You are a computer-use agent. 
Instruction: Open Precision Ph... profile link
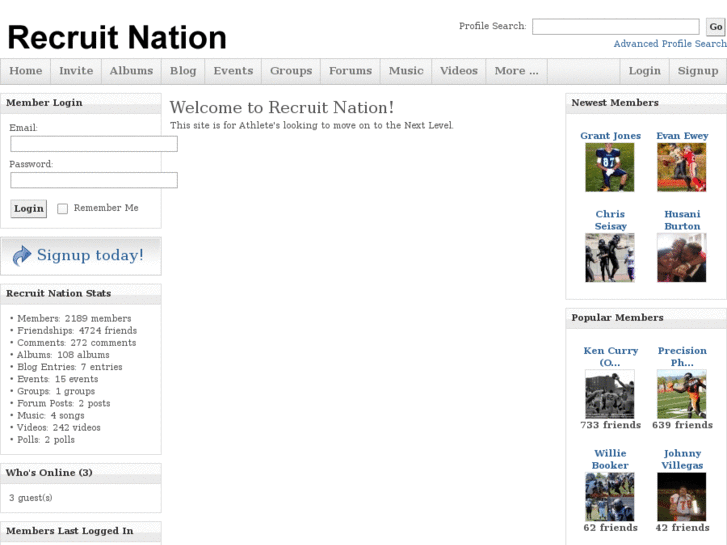coord(682,357)
